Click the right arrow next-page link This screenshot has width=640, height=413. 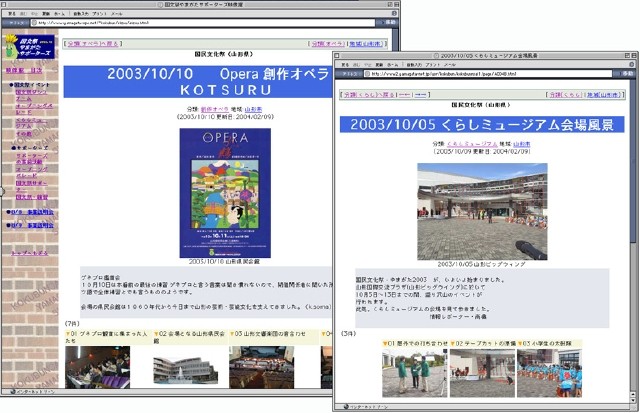[420, 95]
